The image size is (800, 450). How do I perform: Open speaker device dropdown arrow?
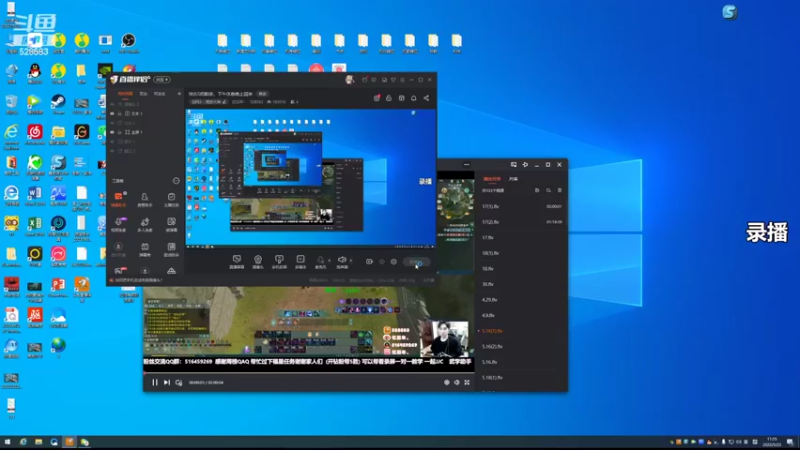click(351, 260)
